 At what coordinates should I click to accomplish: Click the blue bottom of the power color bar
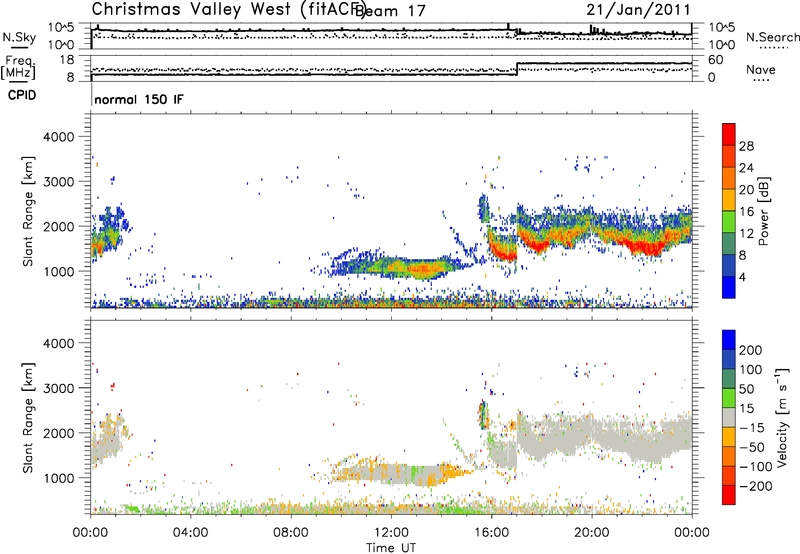(x=729, y=287)
